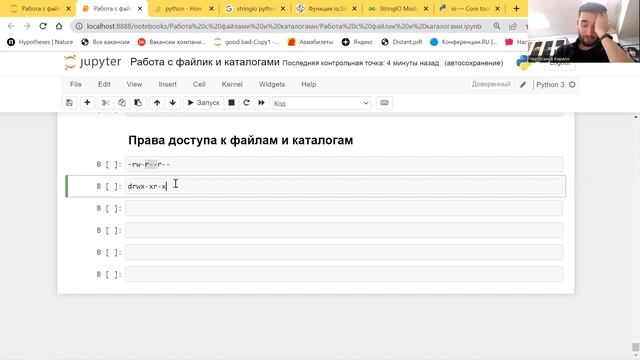Viewport: 640px width, 360px height.
Task: Click the last empty code cell
Action: click(344, 274)
